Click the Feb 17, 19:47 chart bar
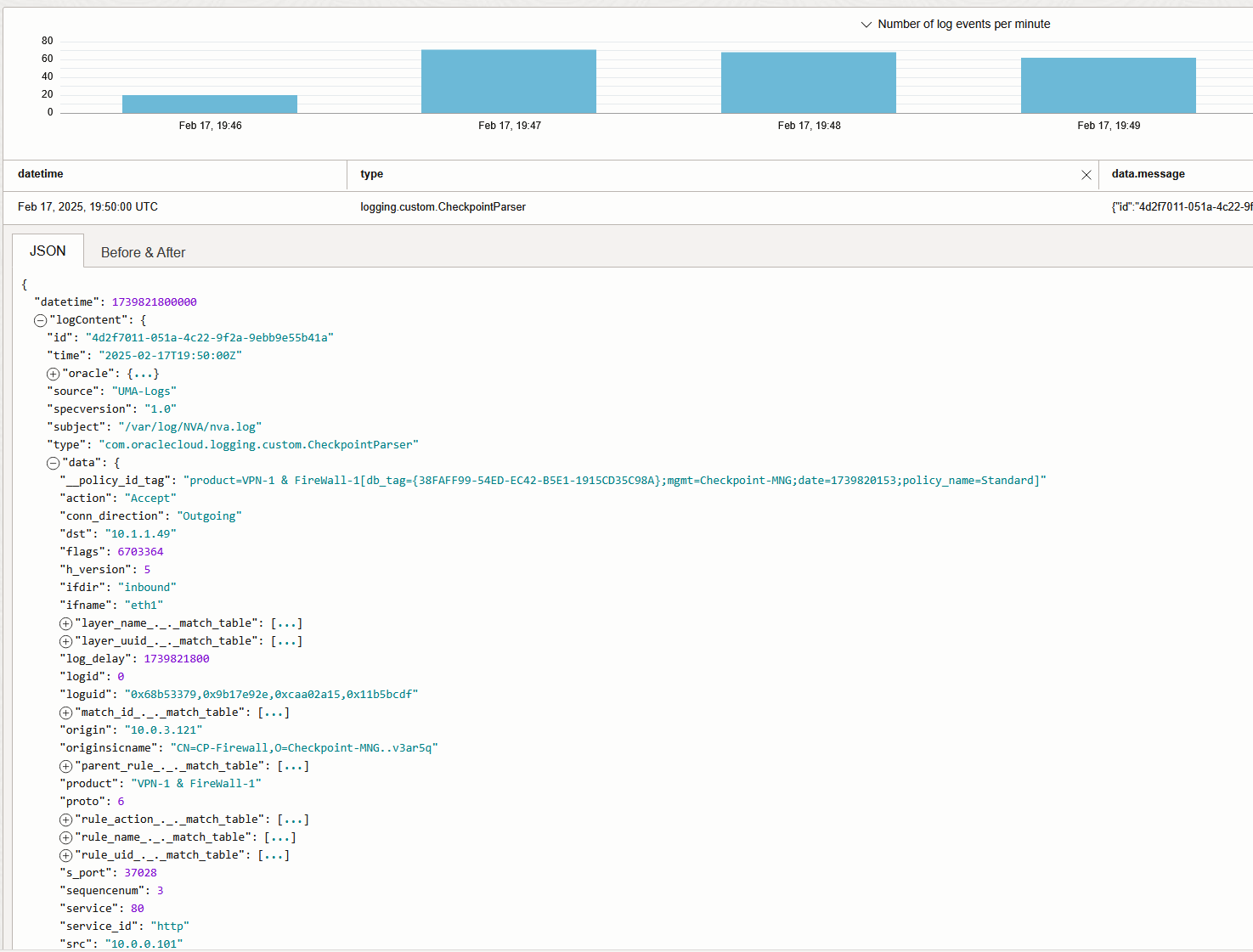The image size is (1253, 952). (x=509, y=82)
